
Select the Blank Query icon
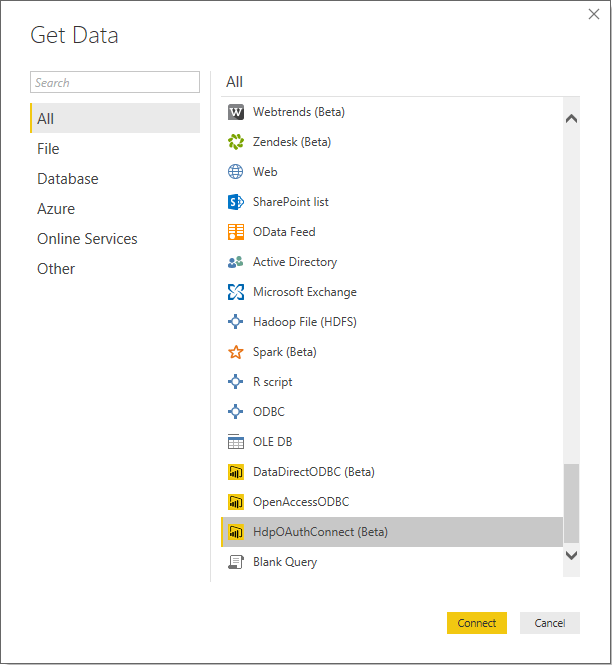point(236,562)
